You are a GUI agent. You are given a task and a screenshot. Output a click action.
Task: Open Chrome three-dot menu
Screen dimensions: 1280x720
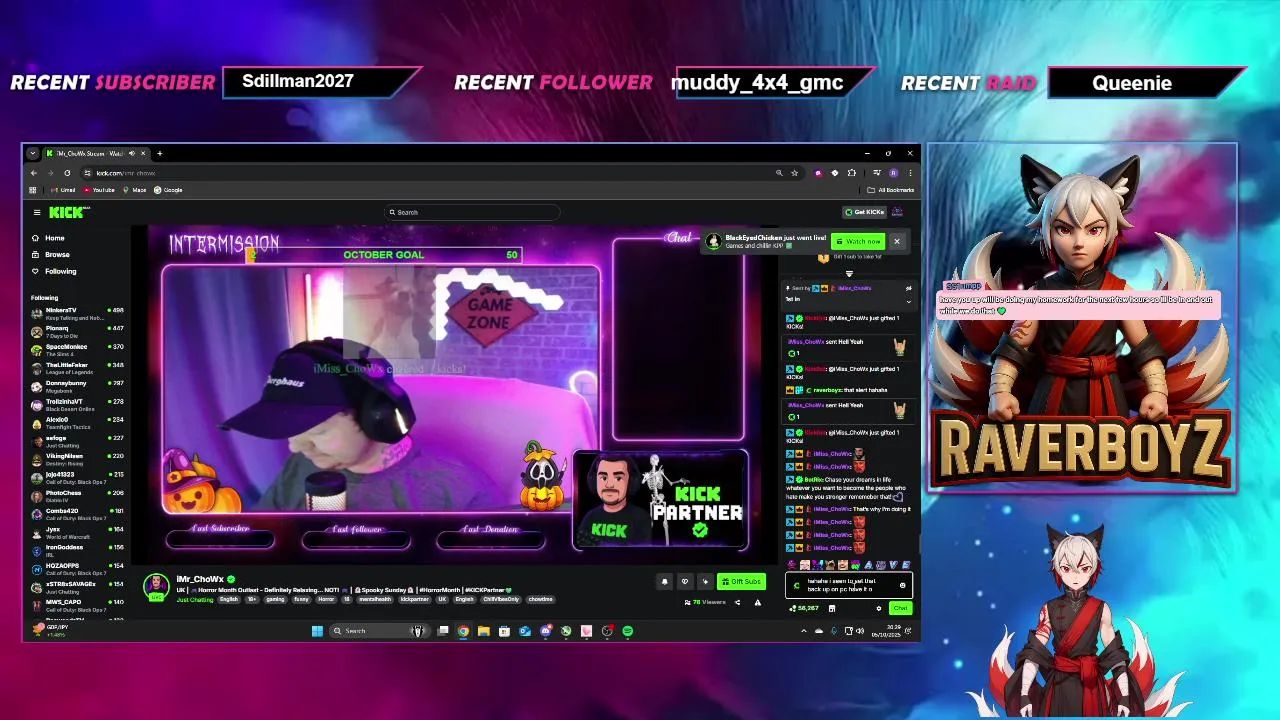[x=910, y=173]
